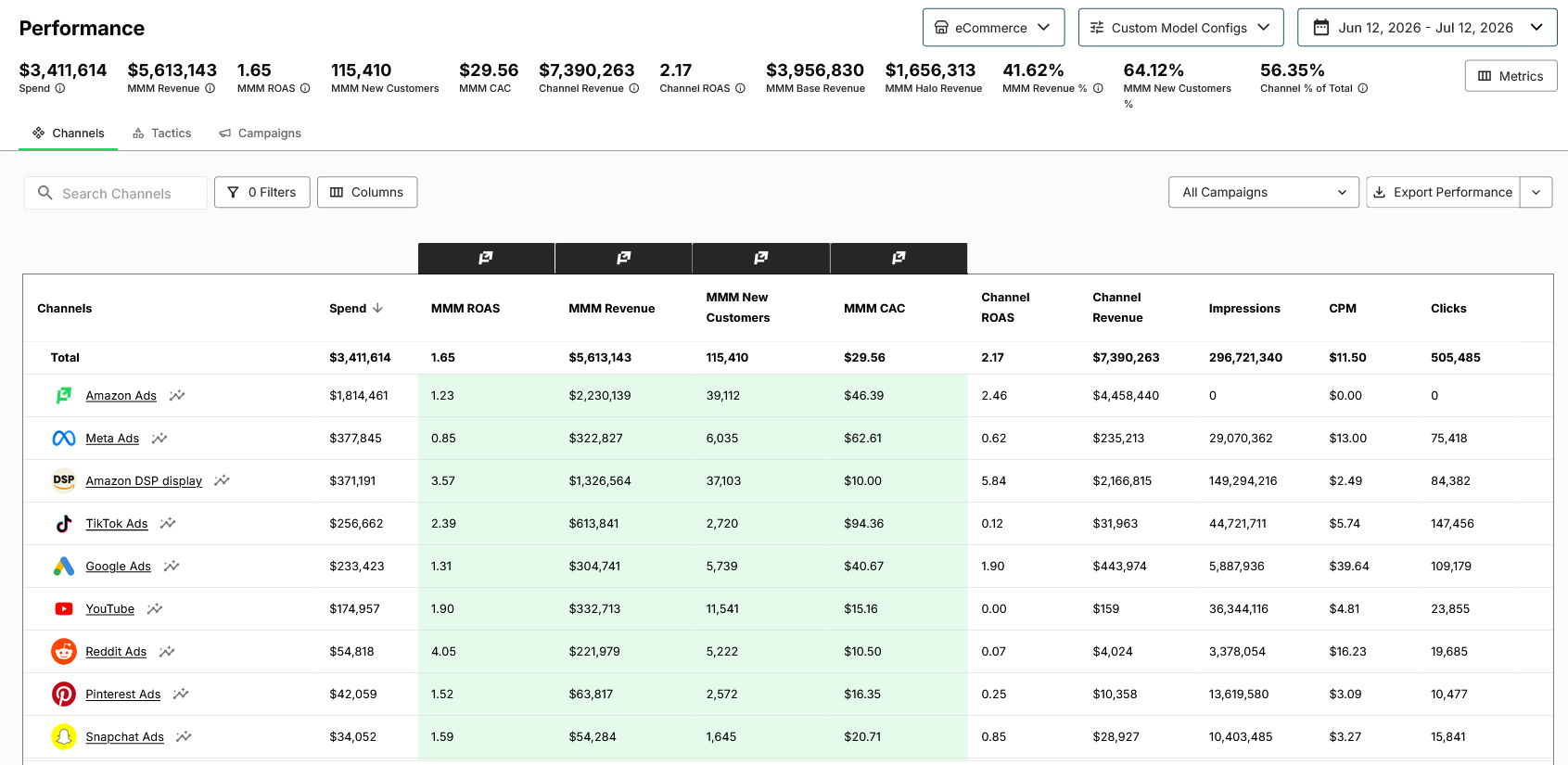
Task: Open the eCommerce dropdown
Action: point(993,28)
